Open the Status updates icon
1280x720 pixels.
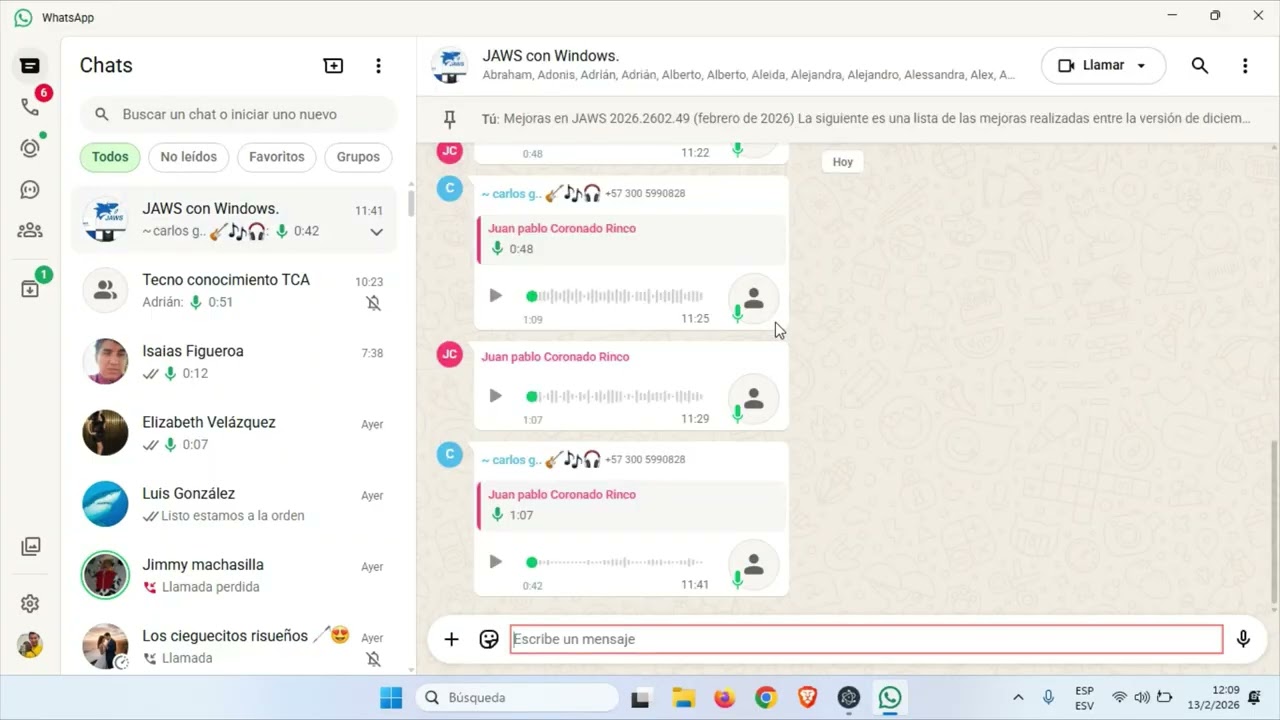[x=30, y=148]
